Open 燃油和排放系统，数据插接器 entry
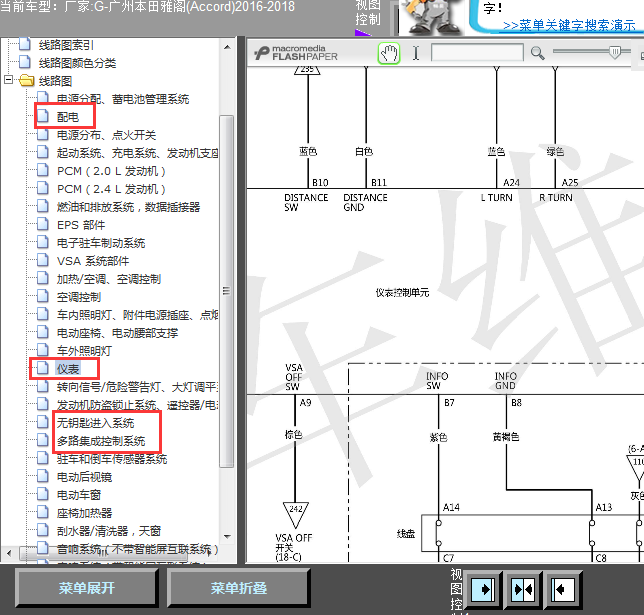Screen dimensions: 644x615 pos(128,207)
